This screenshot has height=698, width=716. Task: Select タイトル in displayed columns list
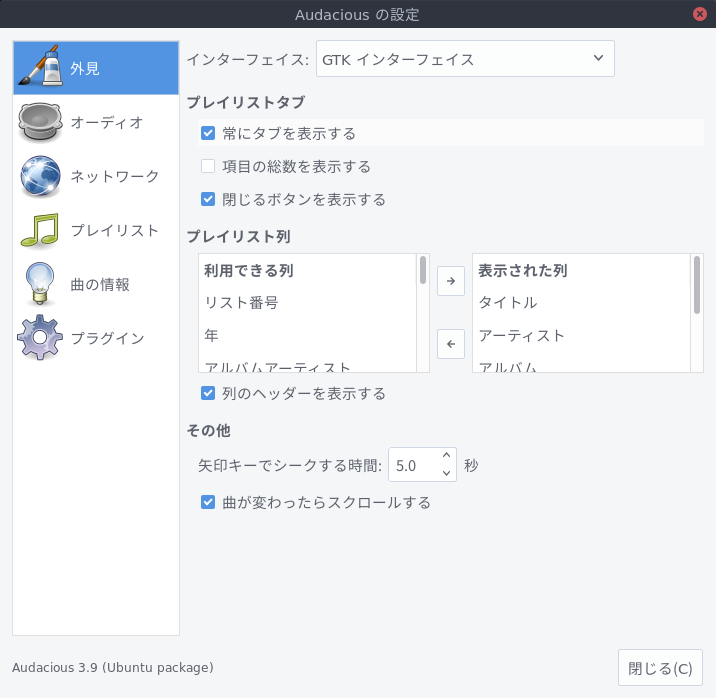pyautogui.click(x=508, y=302)
